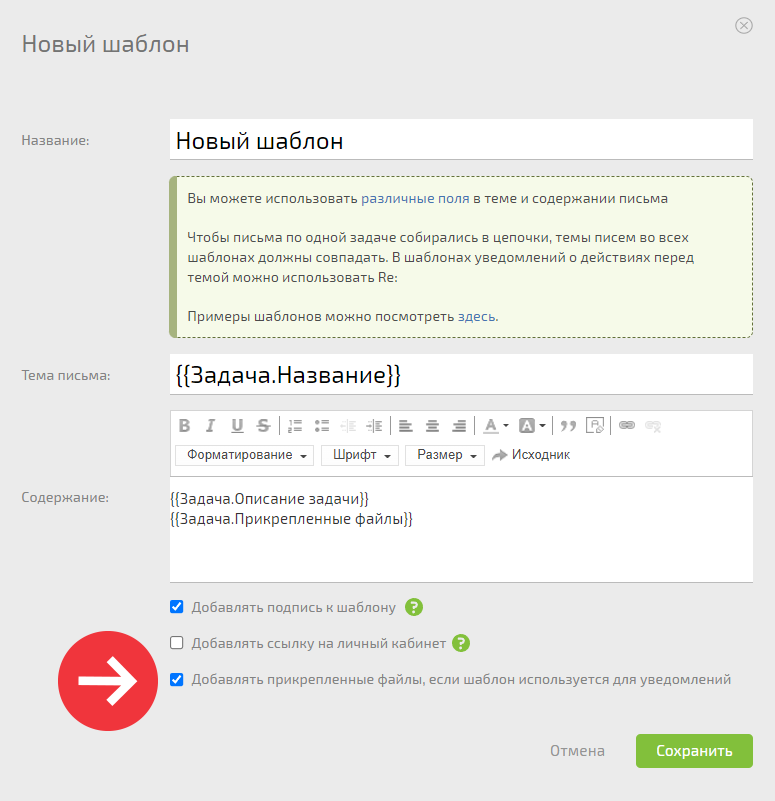Open the Форматирование dropdown
Viewport: 775px width, 801px height.
coord(245,455)
